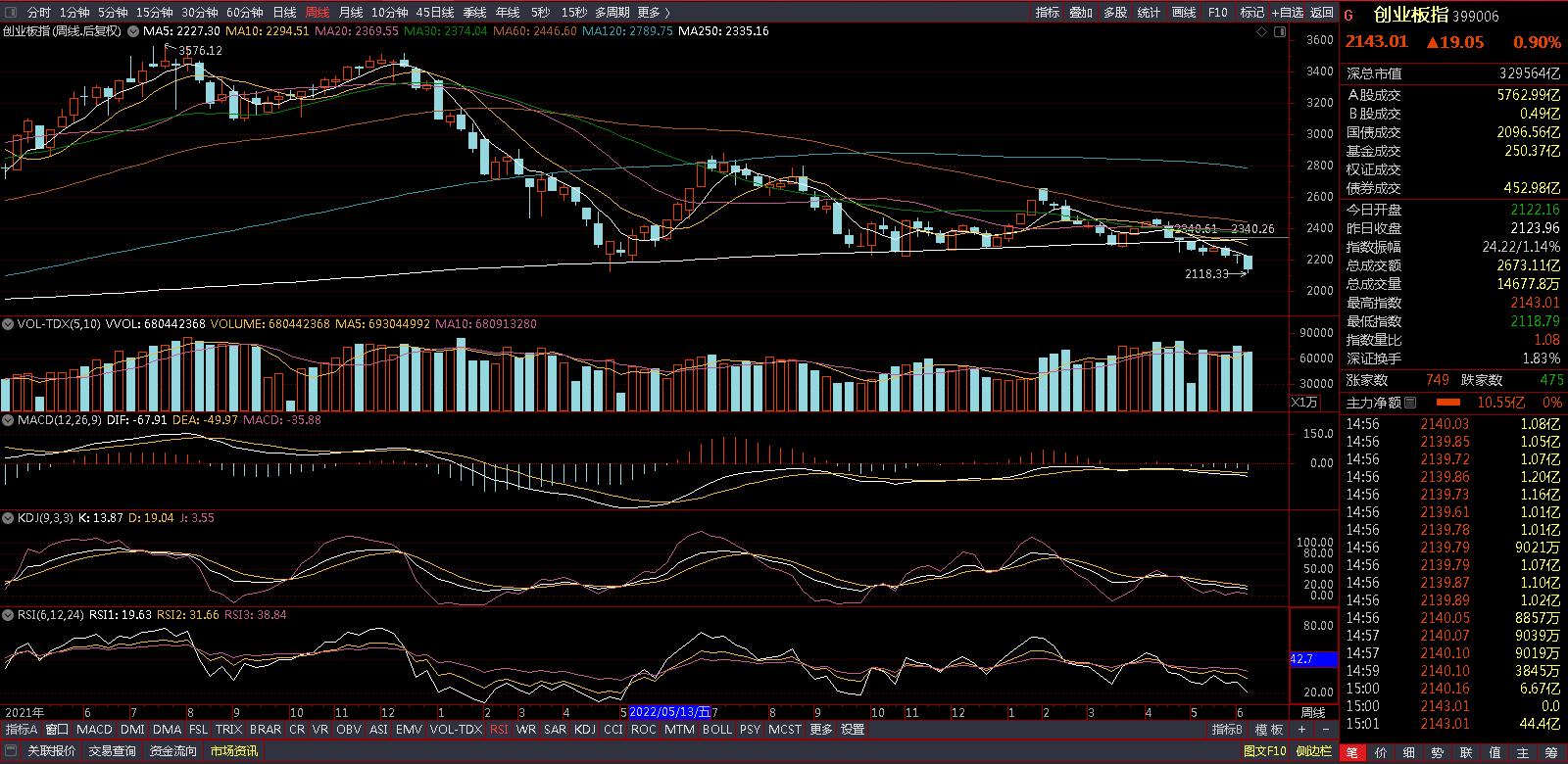Select the 15秒 period tab
This screenshot has height=764, width=1568.
pos(574,13)
